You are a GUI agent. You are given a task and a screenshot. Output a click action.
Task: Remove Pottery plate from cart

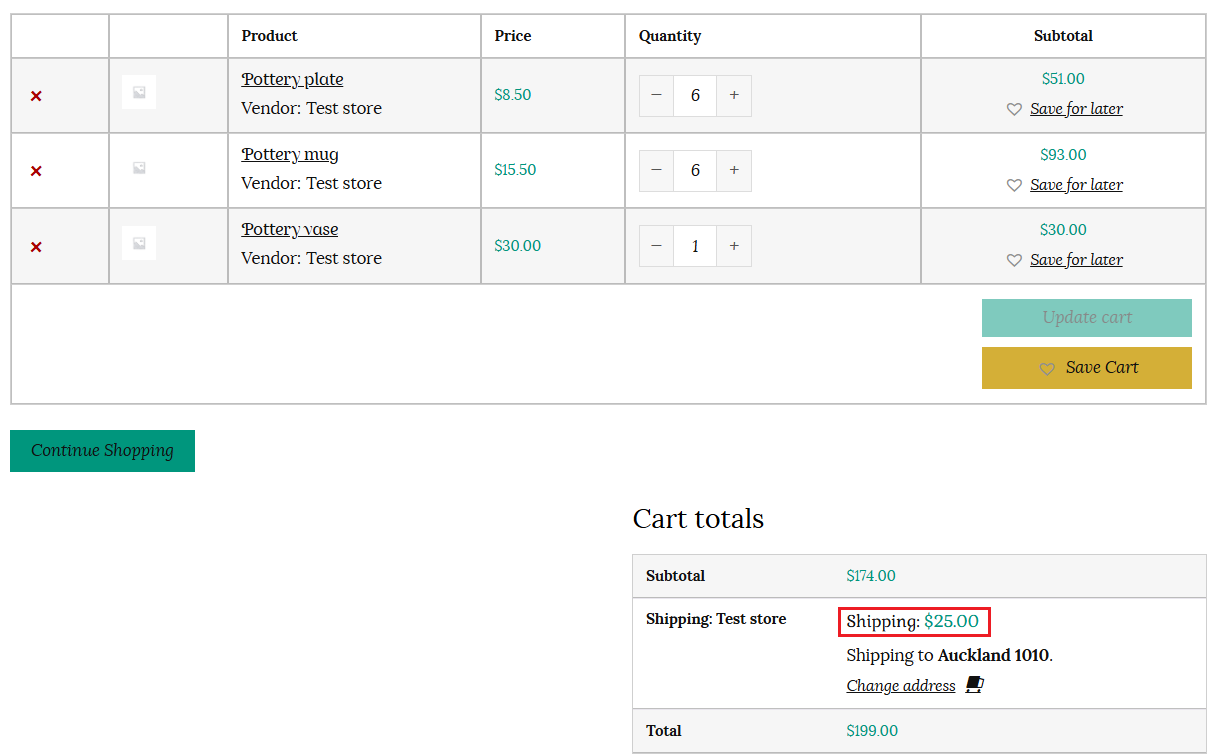(36, 96)
